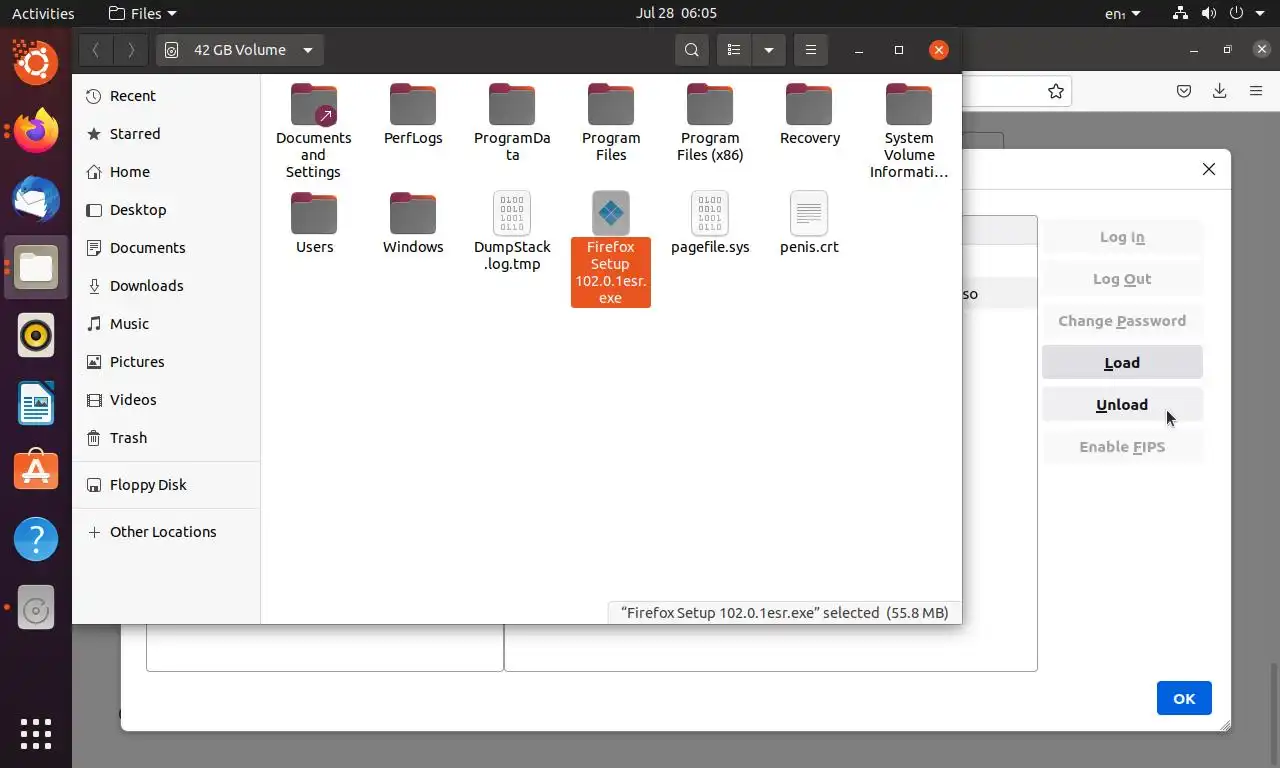Launch Thunderbird from the dock
This screenshot has width=1280, height=768.
point(36,198)
